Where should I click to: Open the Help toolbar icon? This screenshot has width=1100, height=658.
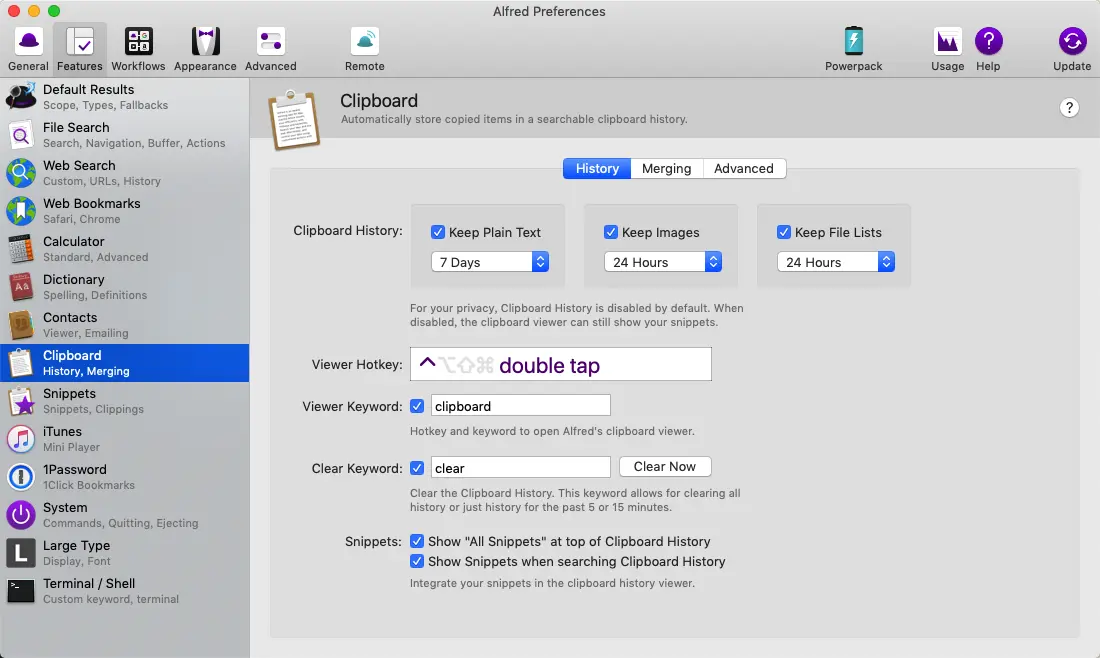tap(988, 49)
